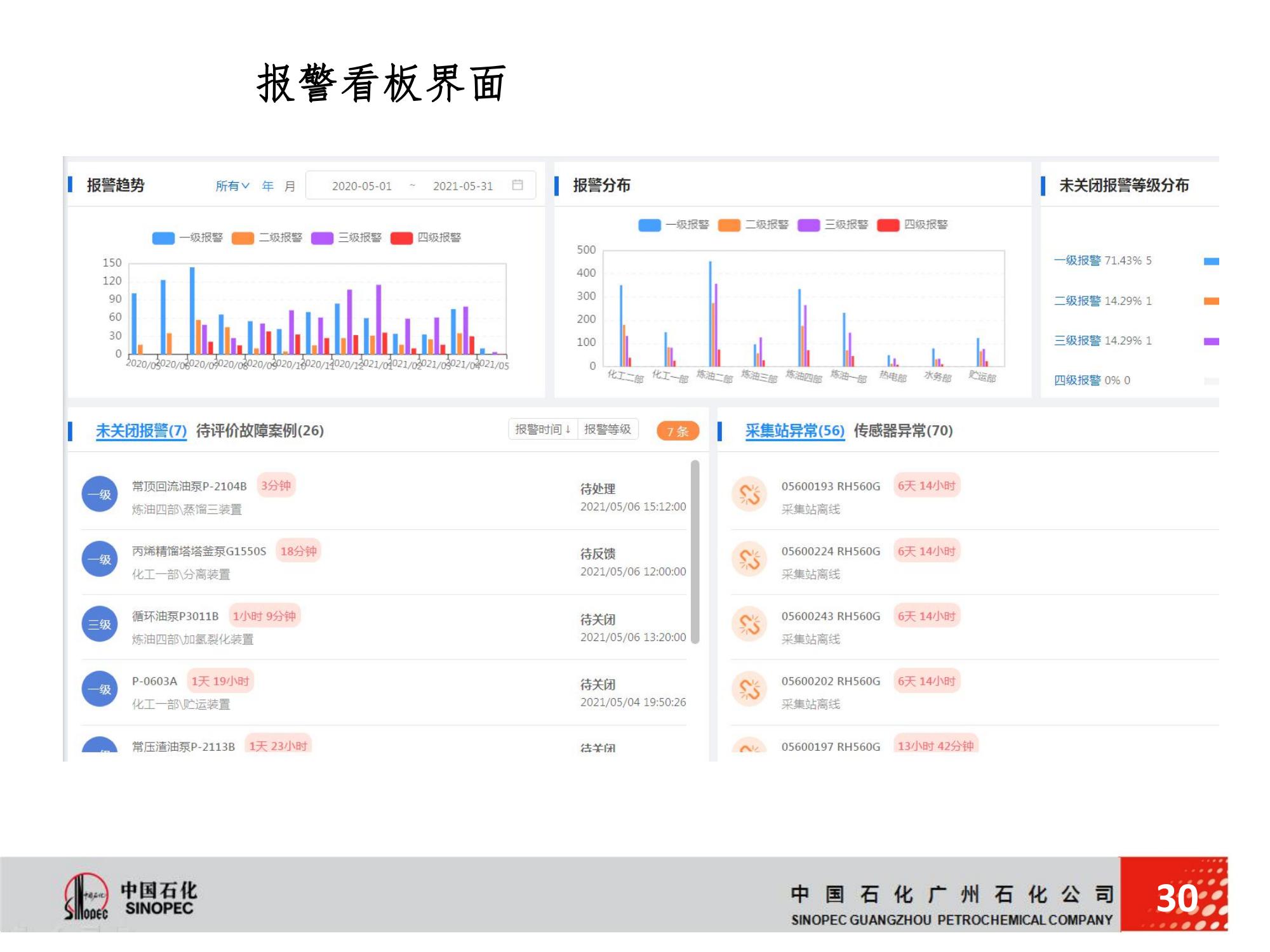Click offline link icon for station 05600224
This screenshot has width=1270, height=952.
click(x=749, y=559)
